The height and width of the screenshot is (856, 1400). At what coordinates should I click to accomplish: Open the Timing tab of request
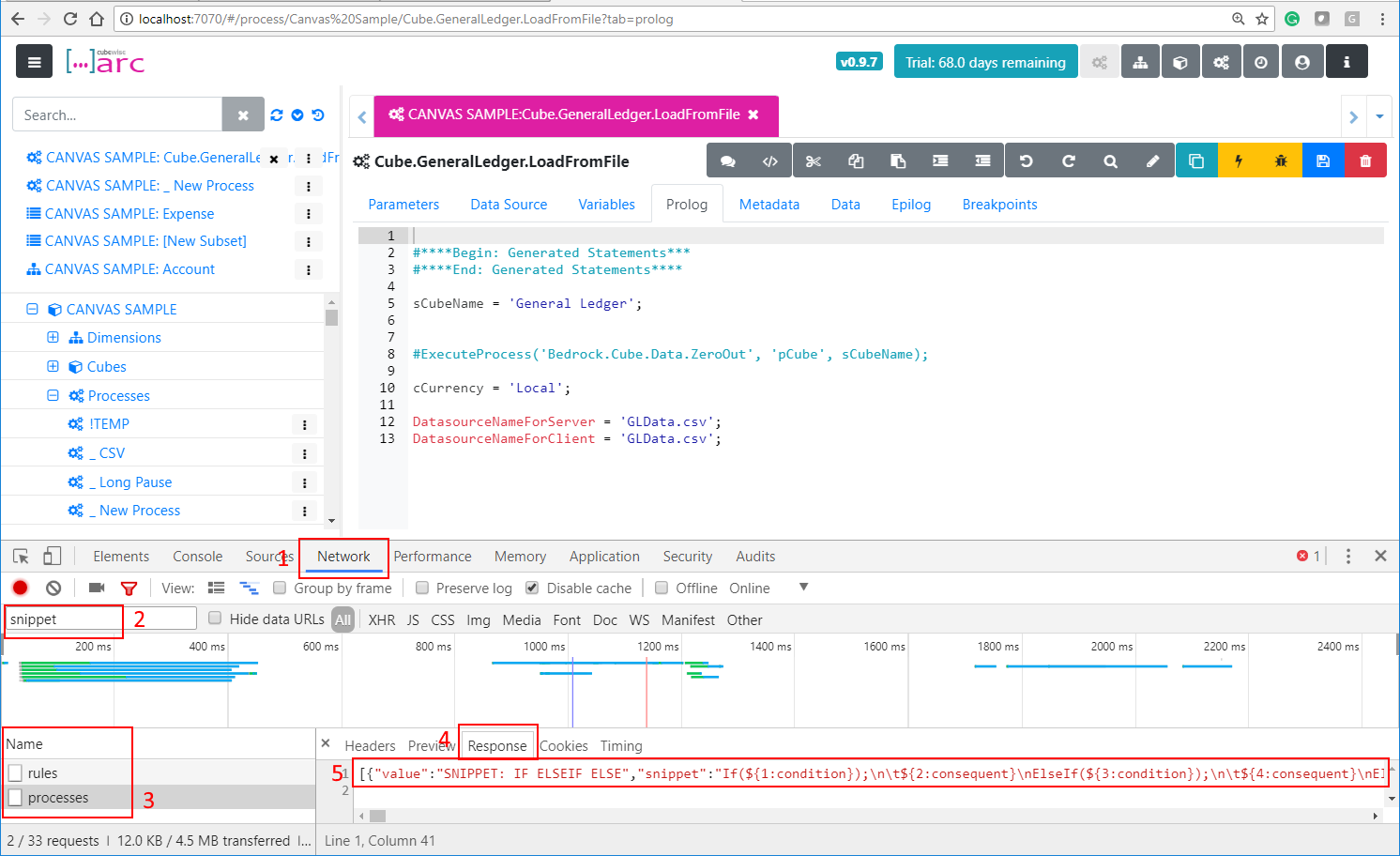click(x=621, y=745)
